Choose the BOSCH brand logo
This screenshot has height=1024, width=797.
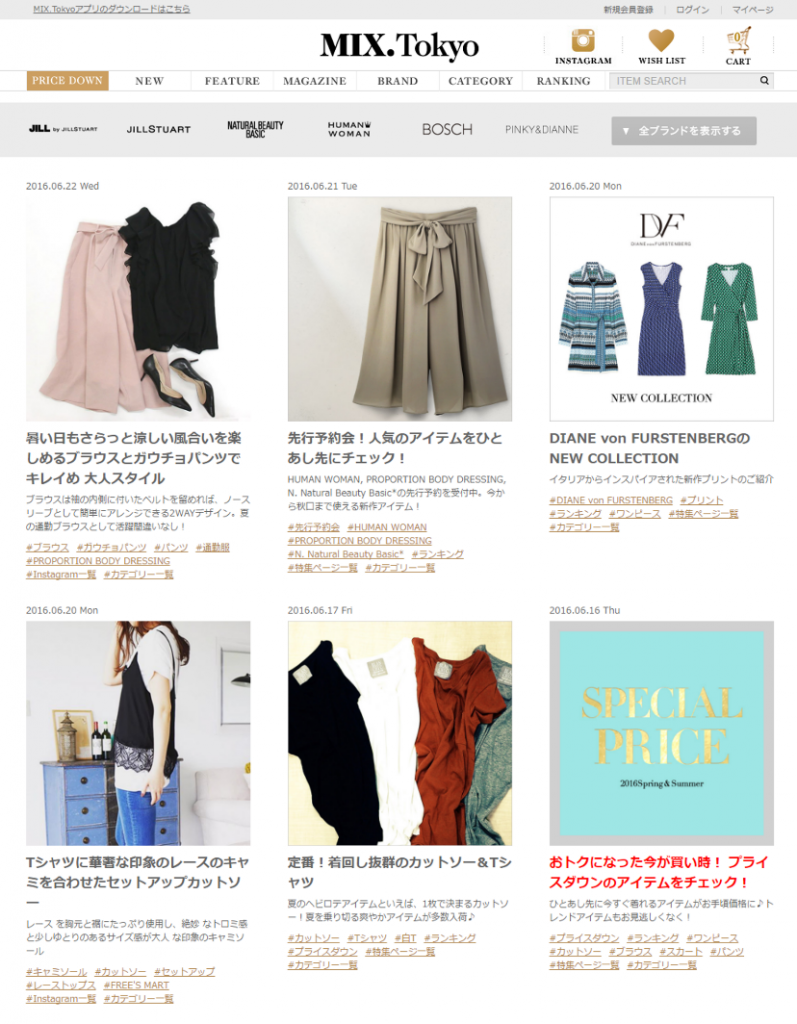[447, 129]
